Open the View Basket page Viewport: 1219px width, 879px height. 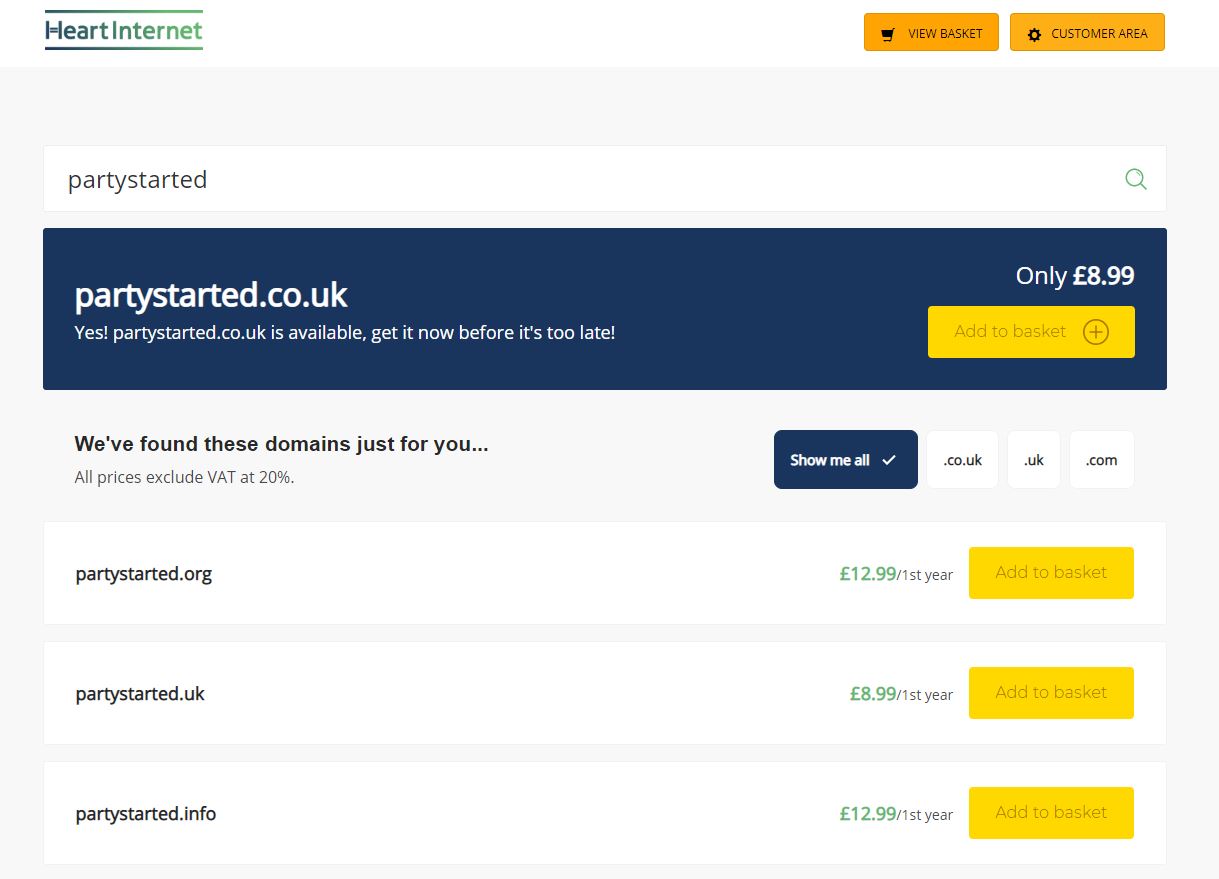pos(931,33)
